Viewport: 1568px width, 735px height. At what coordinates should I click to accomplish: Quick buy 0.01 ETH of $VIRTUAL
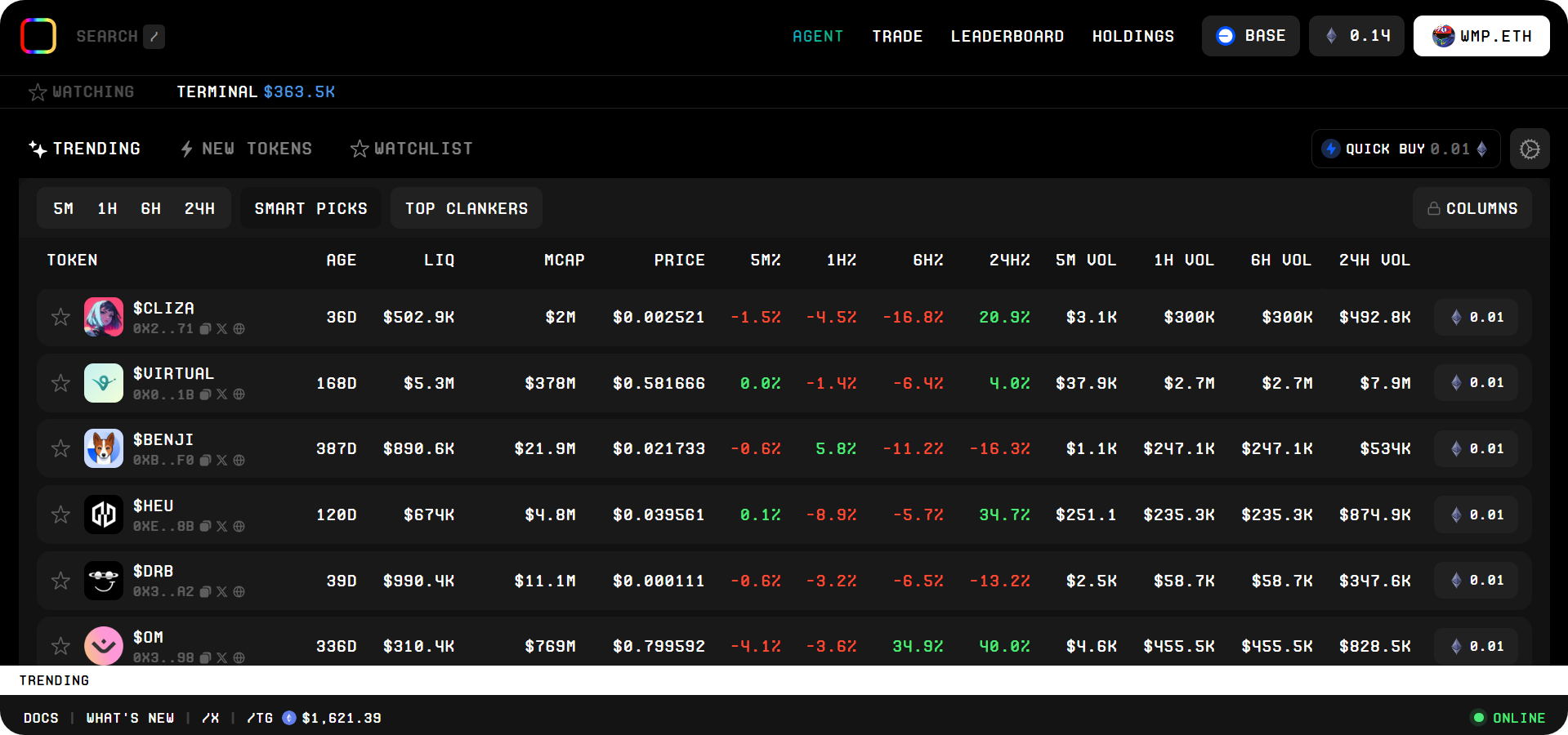[x=1476, y=383]
